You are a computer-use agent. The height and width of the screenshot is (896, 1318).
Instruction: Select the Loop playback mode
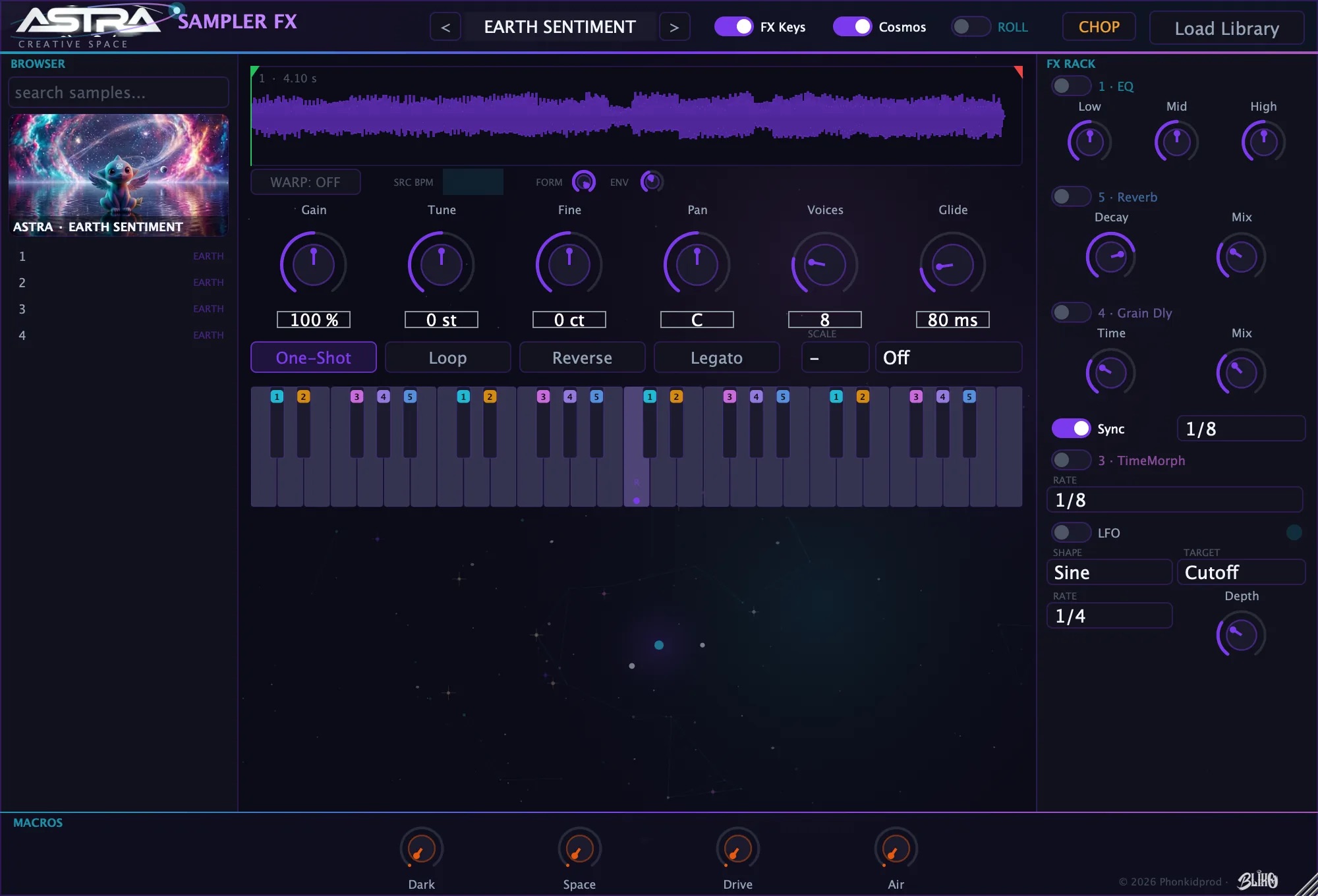click(448, 357)
